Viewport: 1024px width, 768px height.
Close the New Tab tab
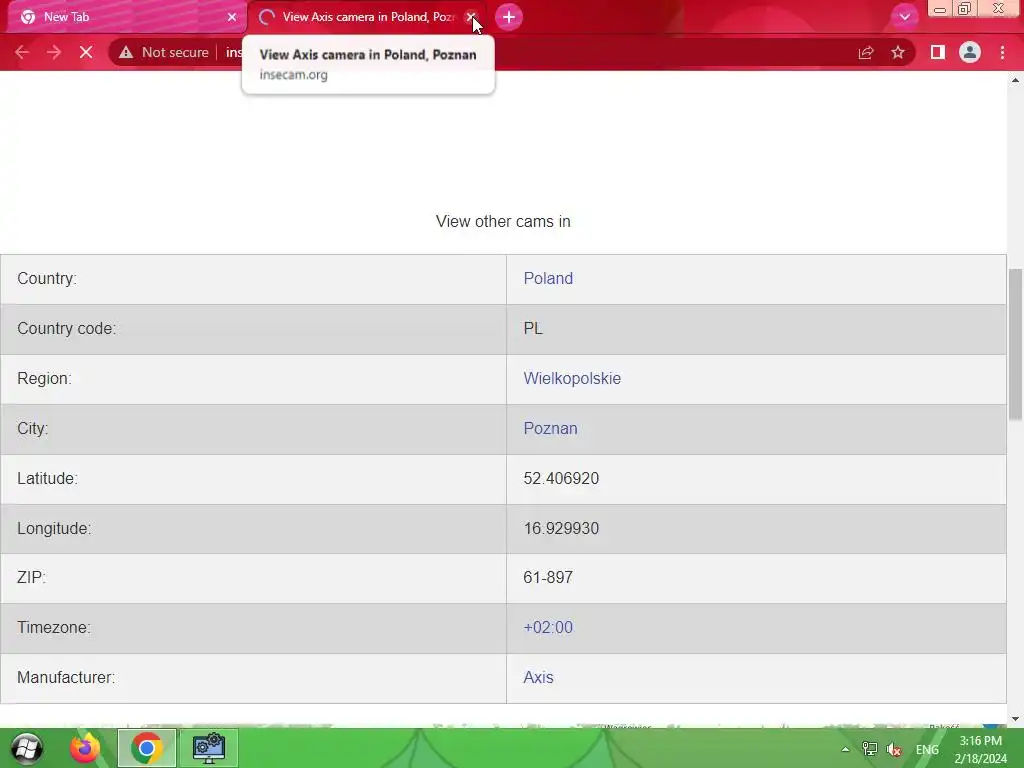[232, 17]
